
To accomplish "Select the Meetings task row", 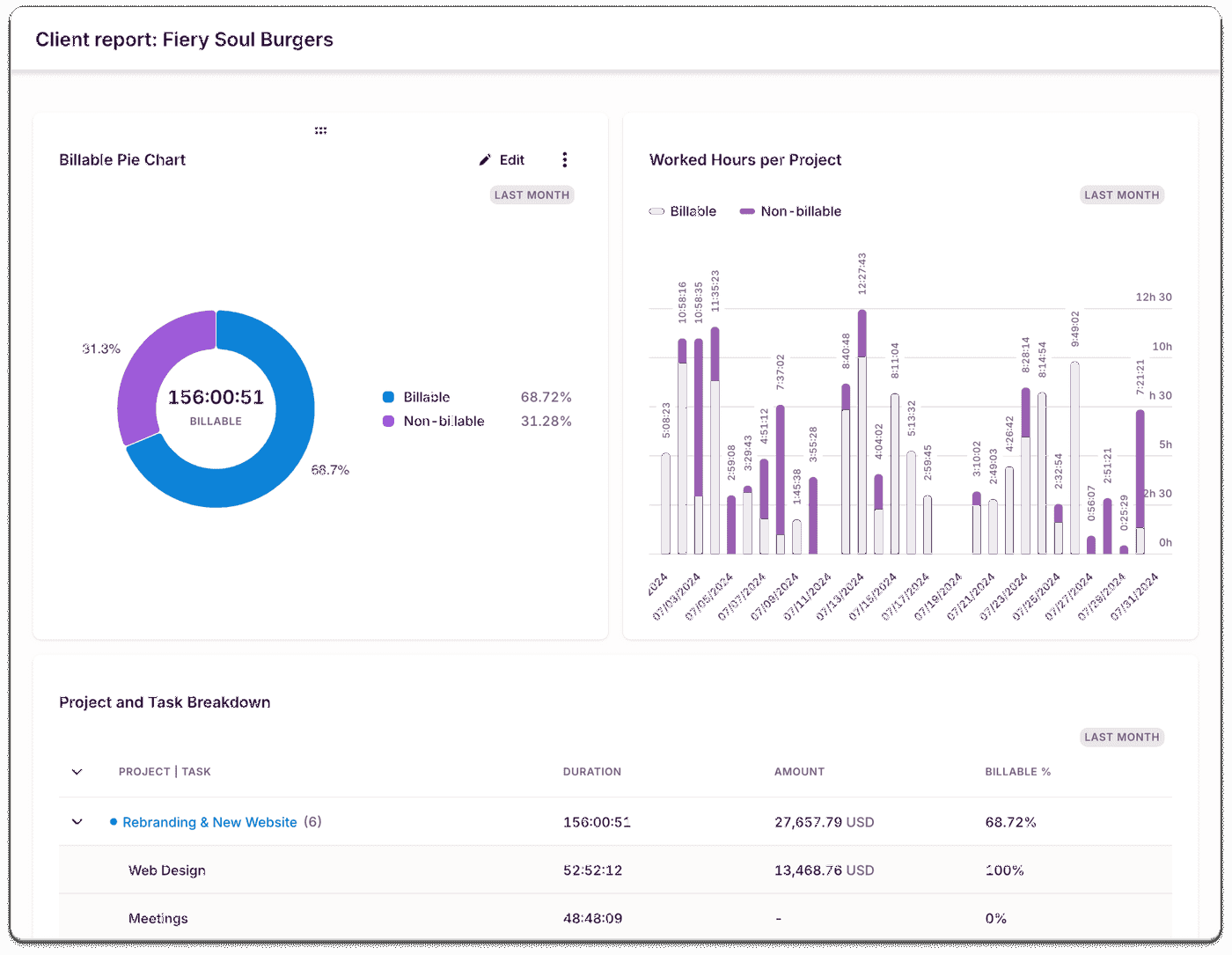I will click(x=158, y=918).
